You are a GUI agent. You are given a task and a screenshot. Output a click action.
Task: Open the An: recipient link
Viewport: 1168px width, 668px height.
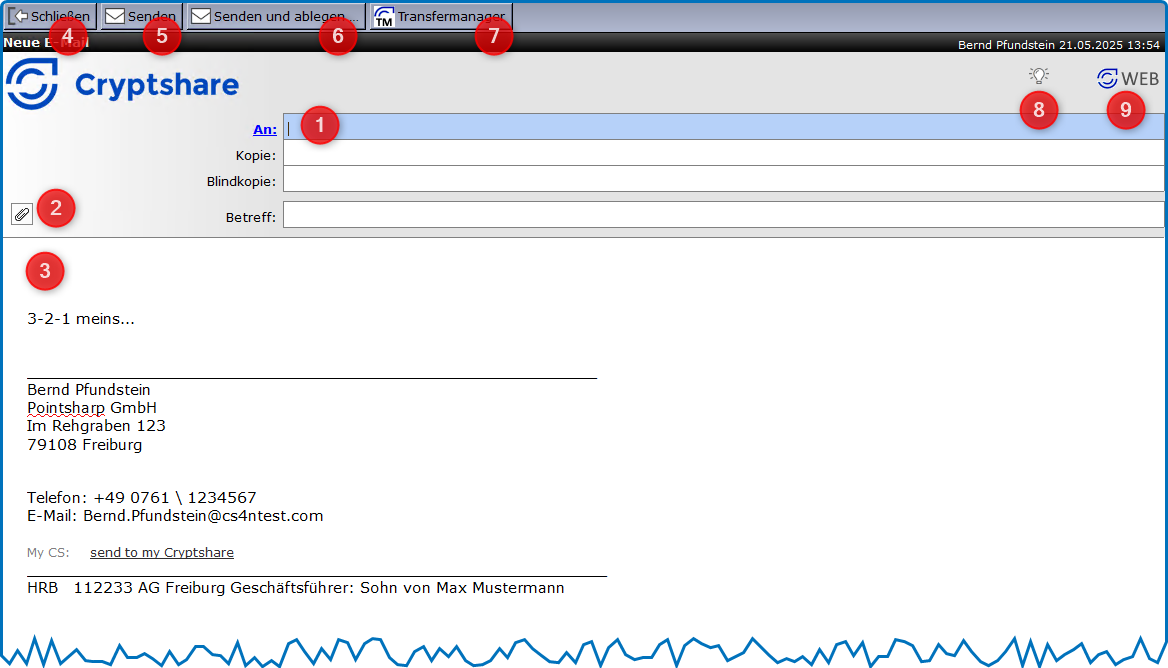click(264, 129)
